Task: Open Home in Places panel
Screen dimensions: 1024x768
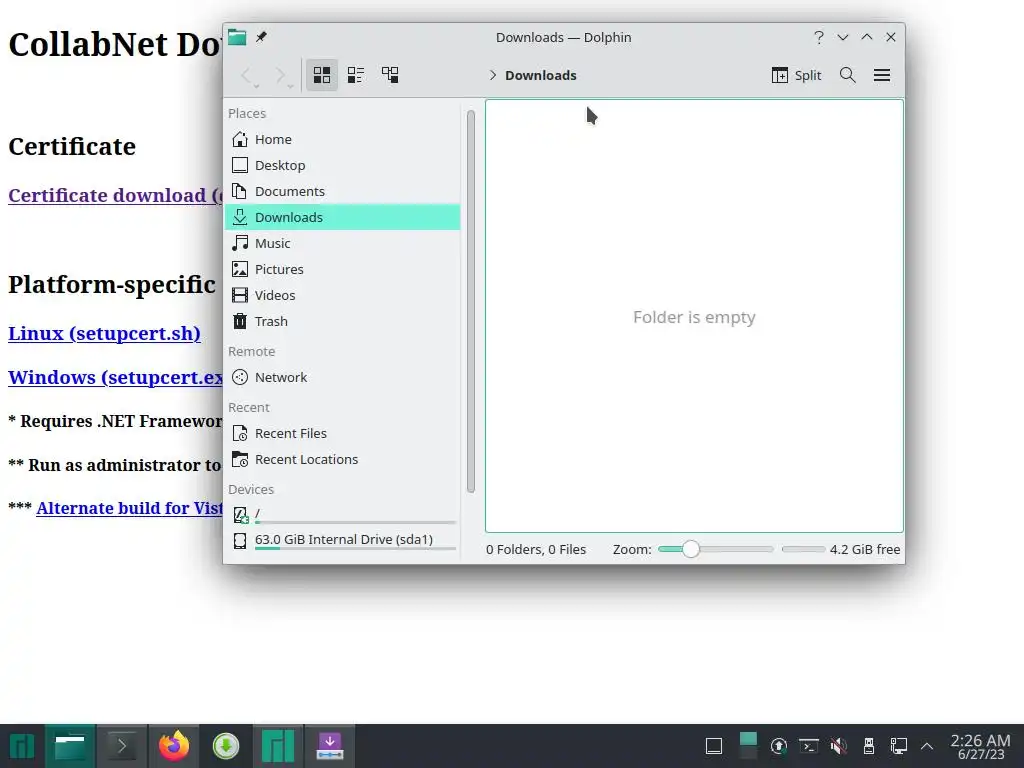Action: 342,139
